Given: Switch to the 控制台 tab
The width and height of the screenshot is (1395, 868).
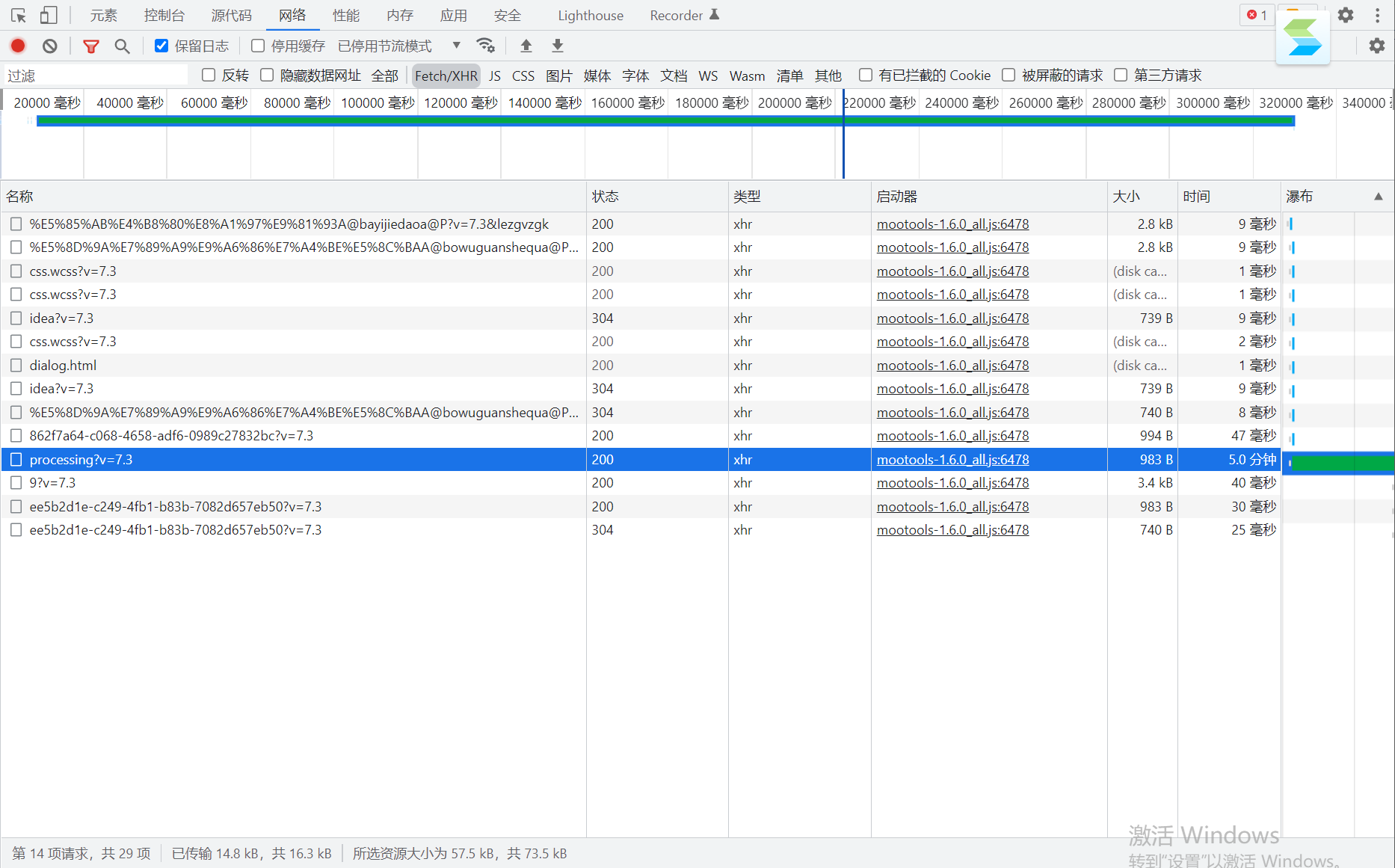Looking at the screenshot, I should click(x=164, y=15).
